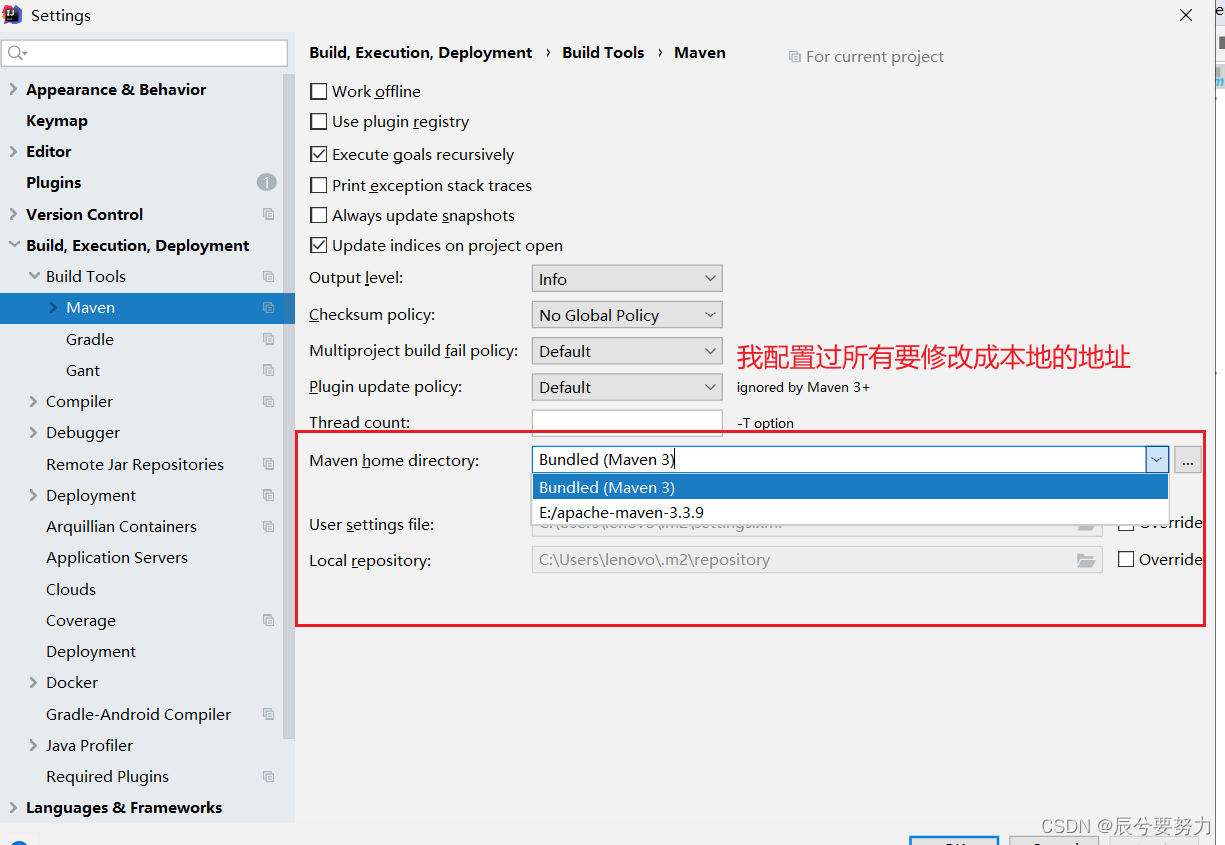Click the 'For current project' indicator icon

[794, 57]
